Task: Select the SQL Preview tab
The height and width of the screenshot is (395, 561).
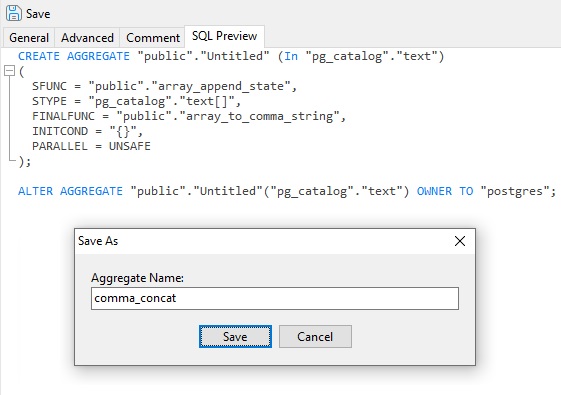Action: [x=224, y=36]
